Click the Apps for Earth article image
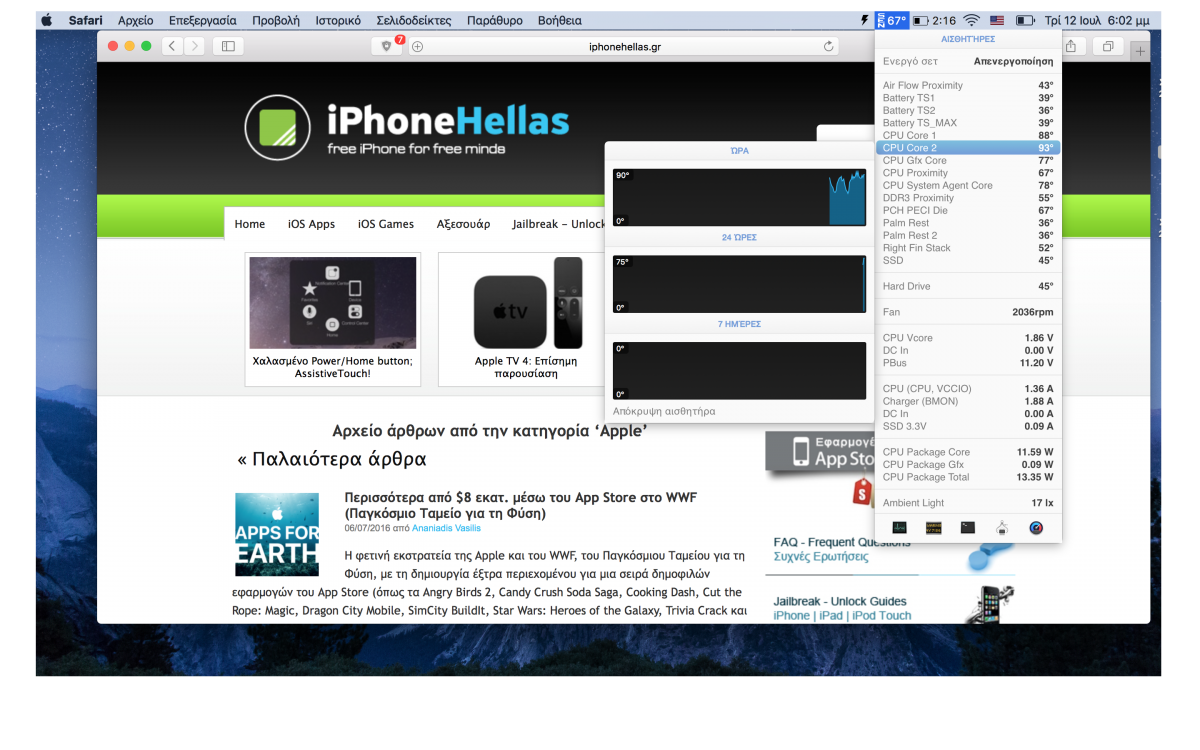The image size is (1200, 750). pos(277,534)
